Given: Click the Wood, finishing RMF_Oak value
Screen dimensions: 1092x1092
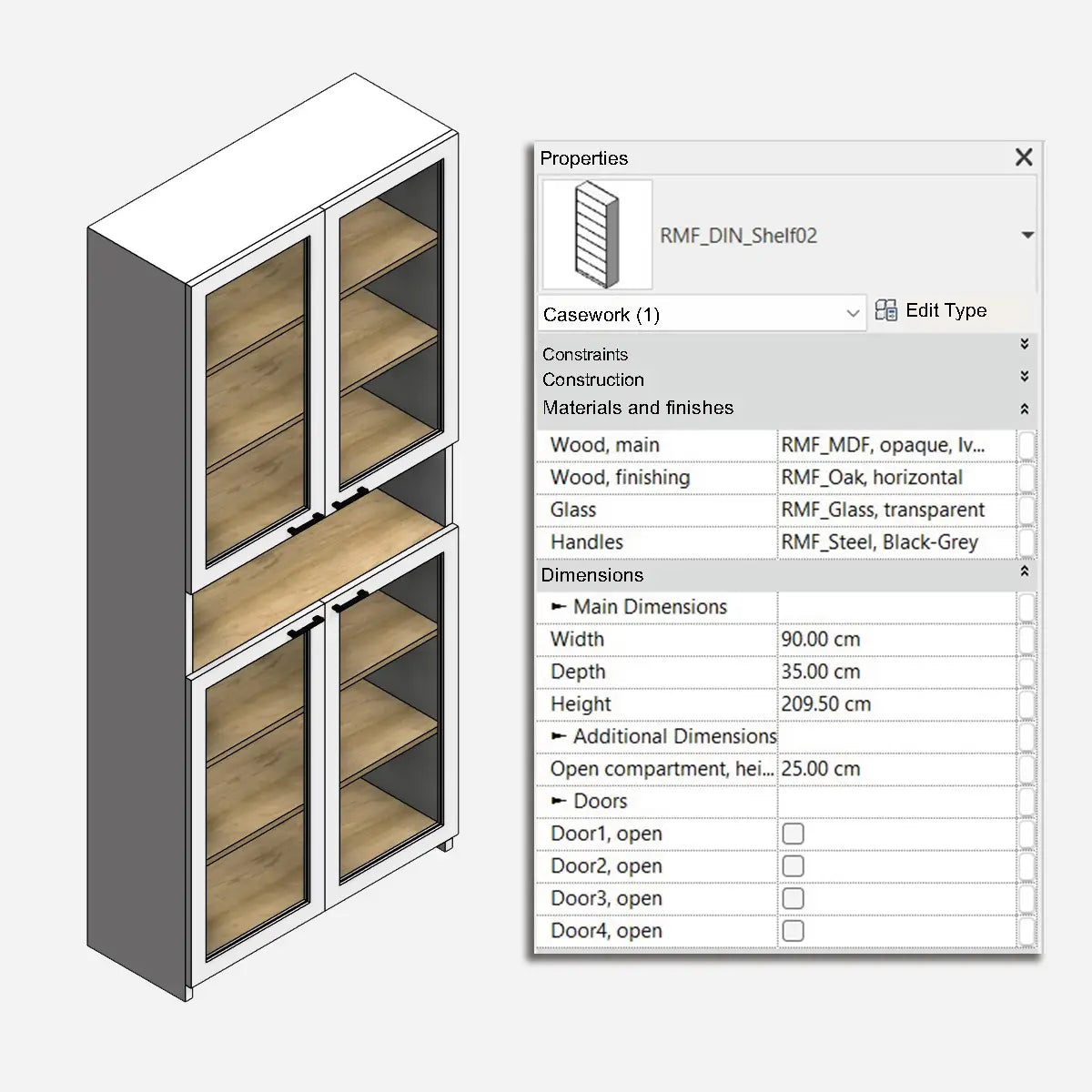Looking at the screenshot, I should point(895,478).
